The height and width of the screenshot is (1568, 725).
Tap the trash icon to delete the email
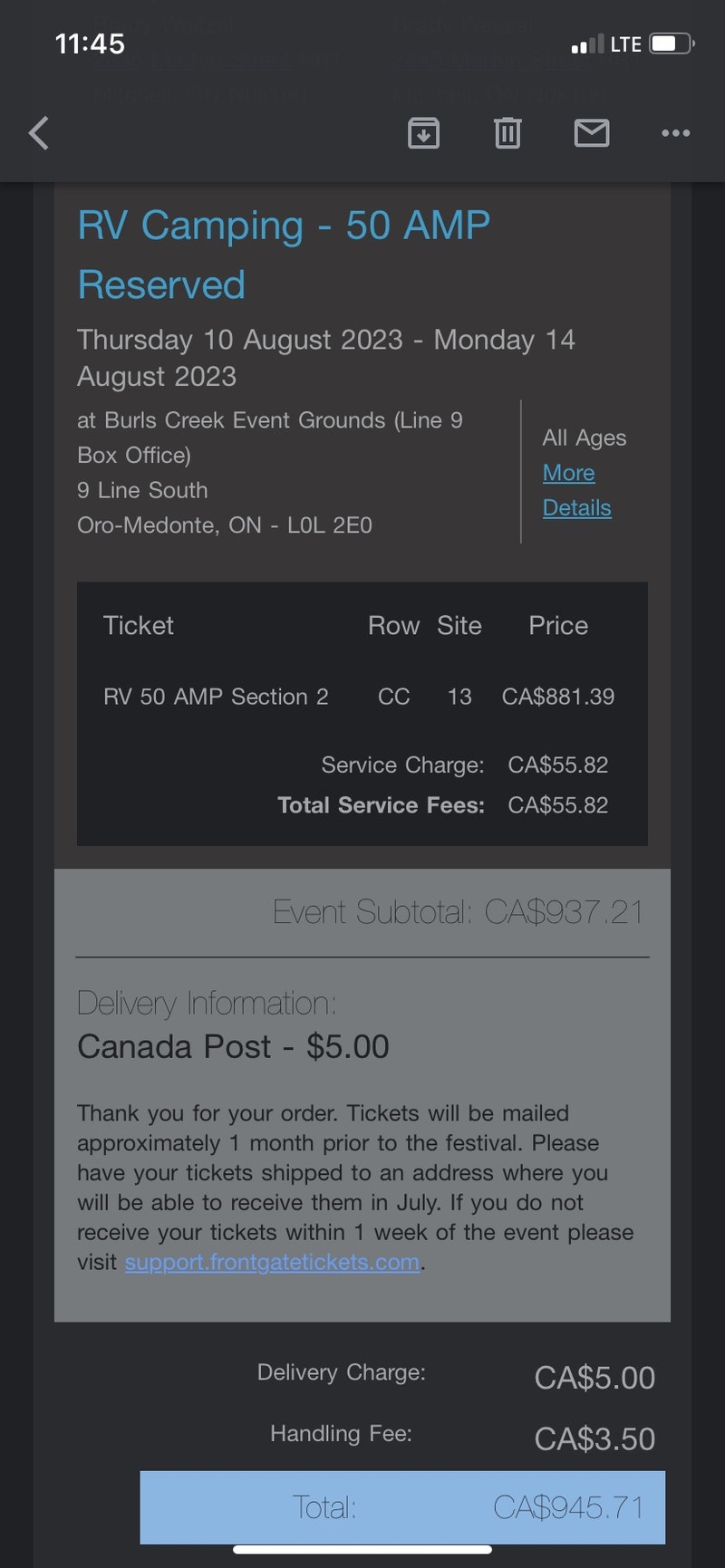507,133
